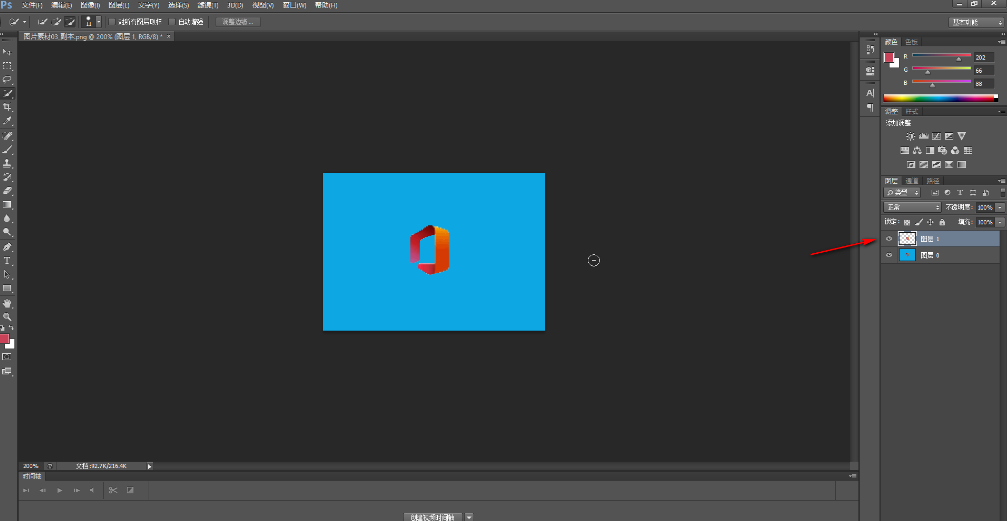Select the Hand tool

(x=7, y=302)
